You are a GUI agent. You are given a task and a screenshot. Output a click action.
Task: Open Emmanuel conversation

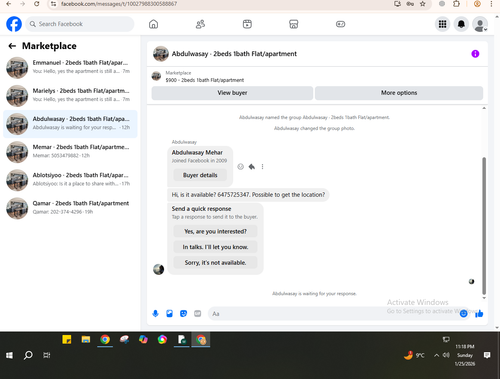click(x=70, y=67)
